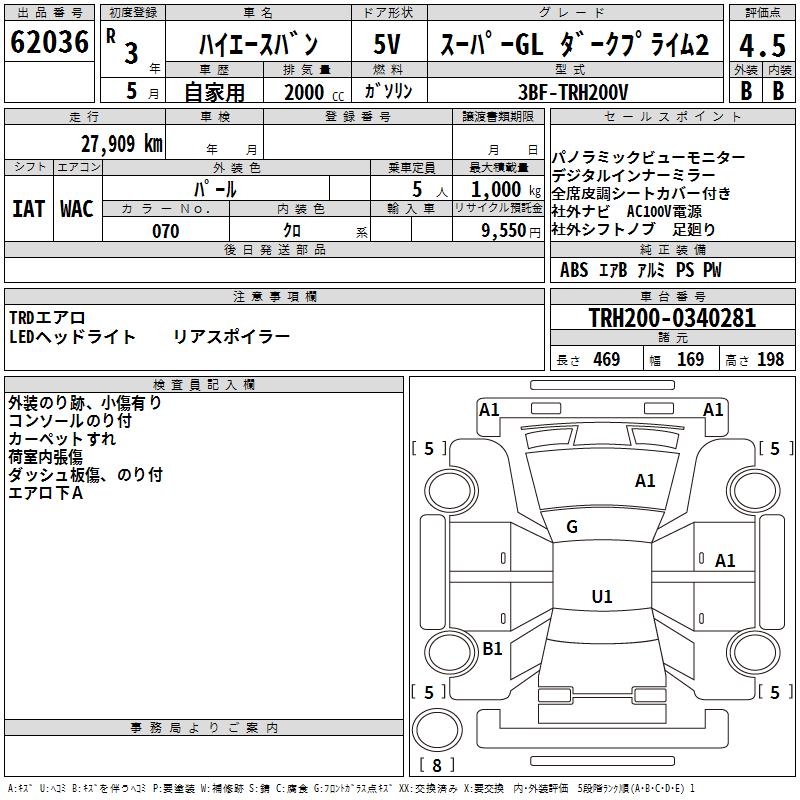Click the vehicle history 自家用

pos(214,92)
